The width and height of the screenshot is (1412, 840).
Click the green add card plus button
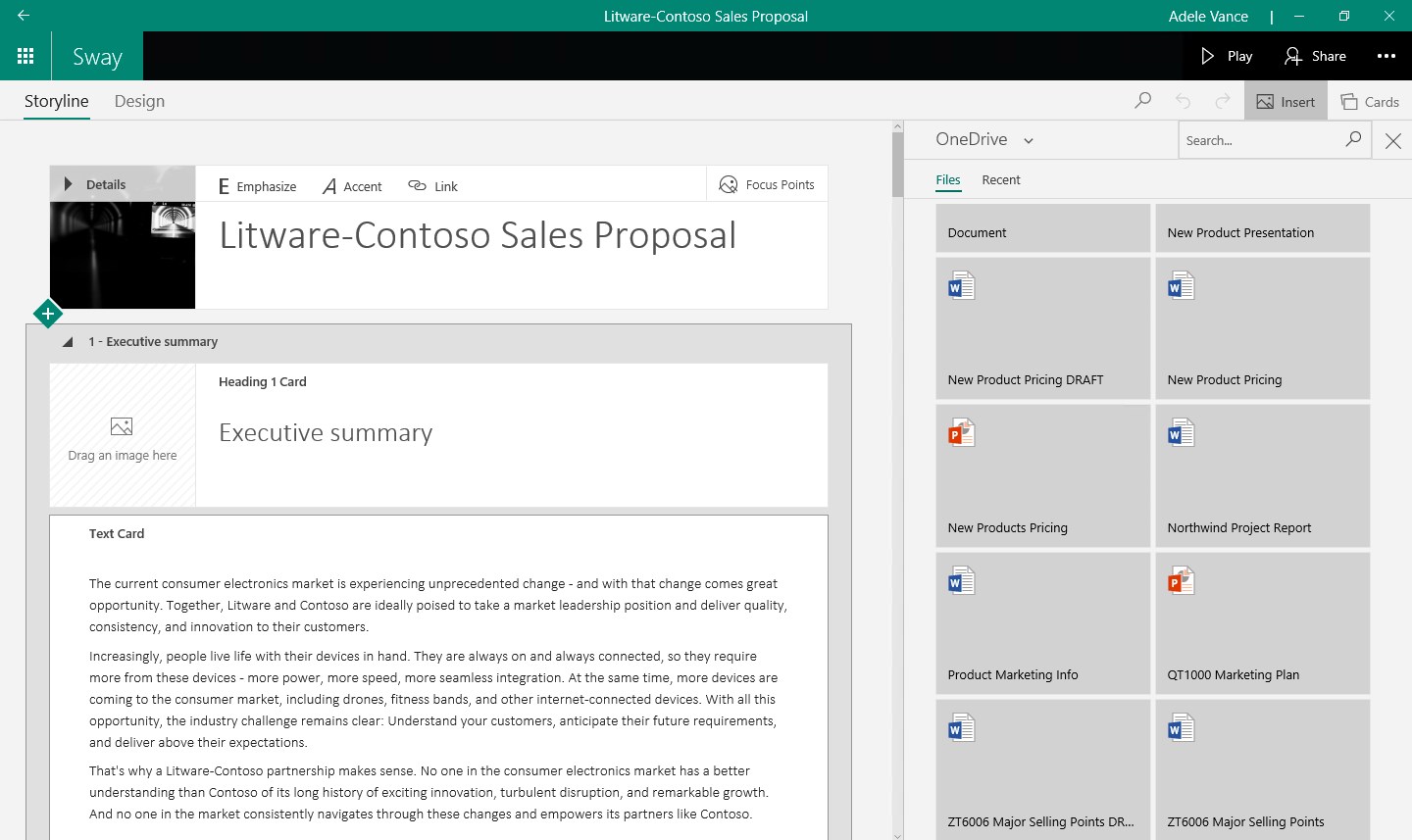[x=47, y=314]
